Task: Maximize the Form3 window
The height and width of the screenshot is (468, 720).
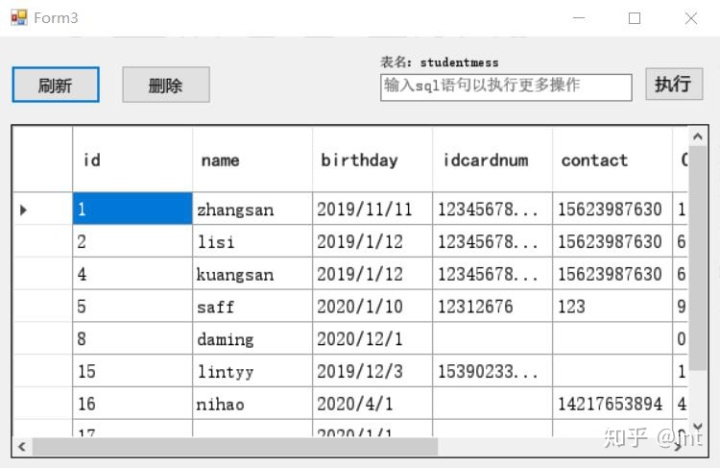Action: tap(635, 18)
